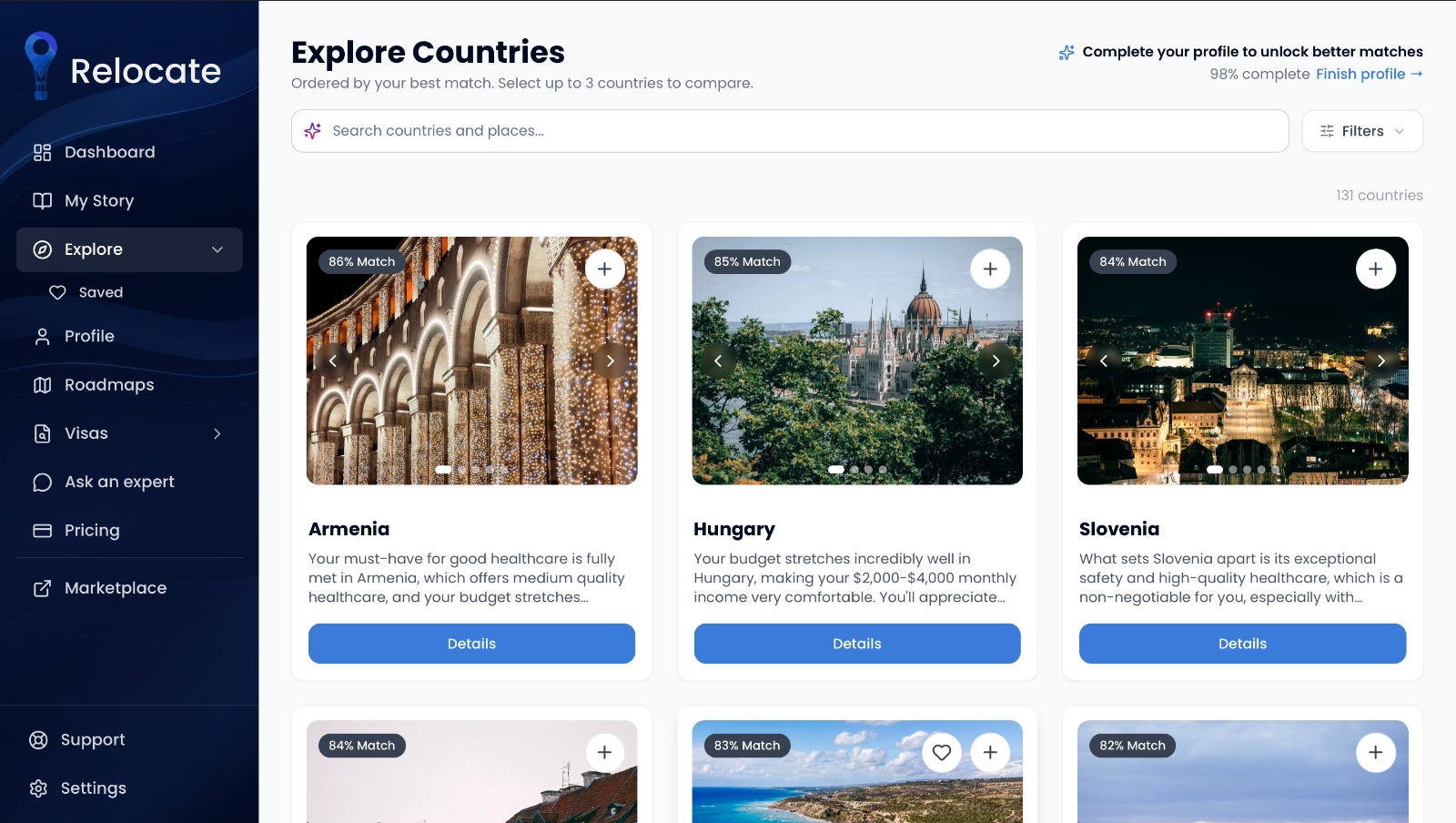
Task: Add the bottom-row 84% match country with plus
Action: pos(605,753)
